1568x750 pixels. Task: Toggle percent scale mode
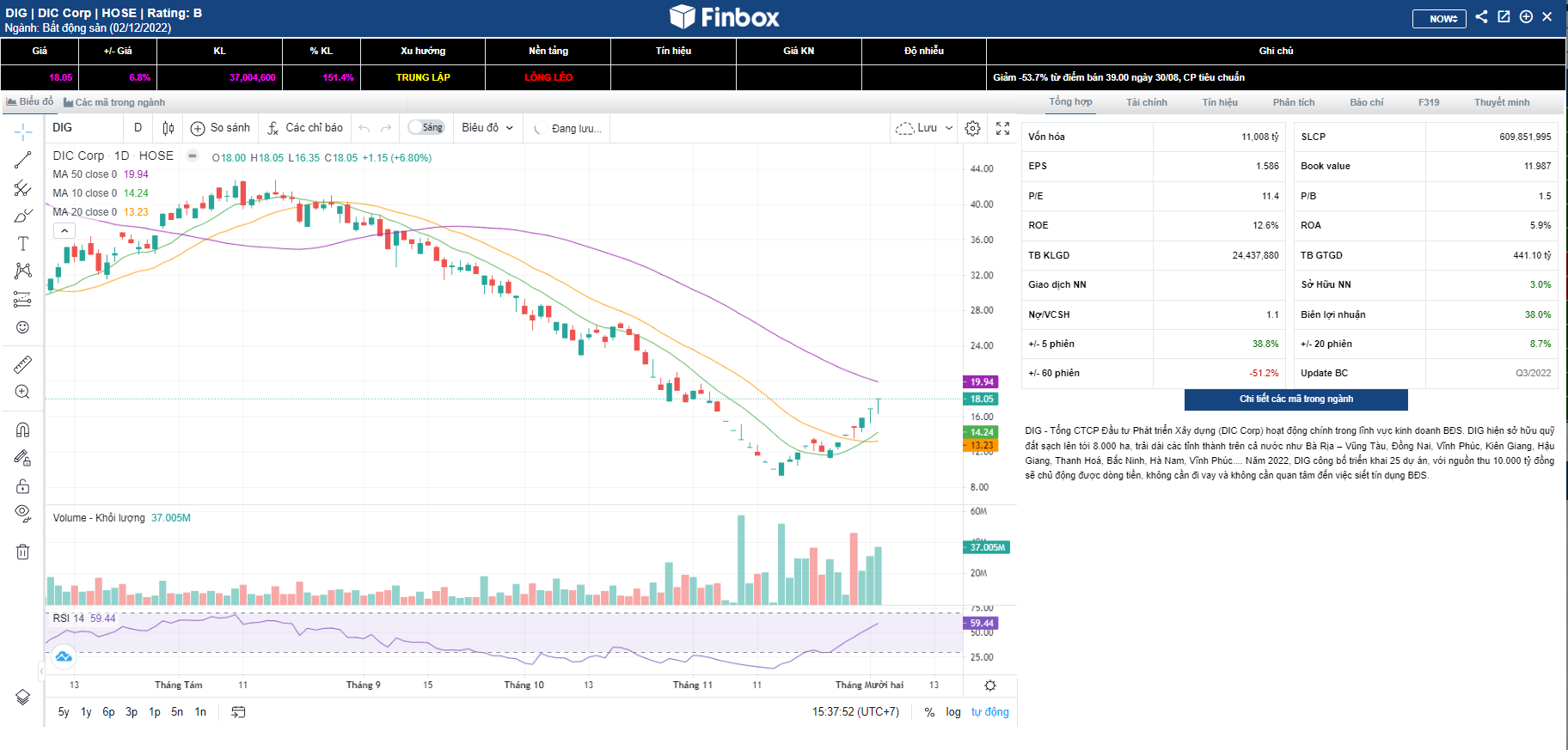929,712
